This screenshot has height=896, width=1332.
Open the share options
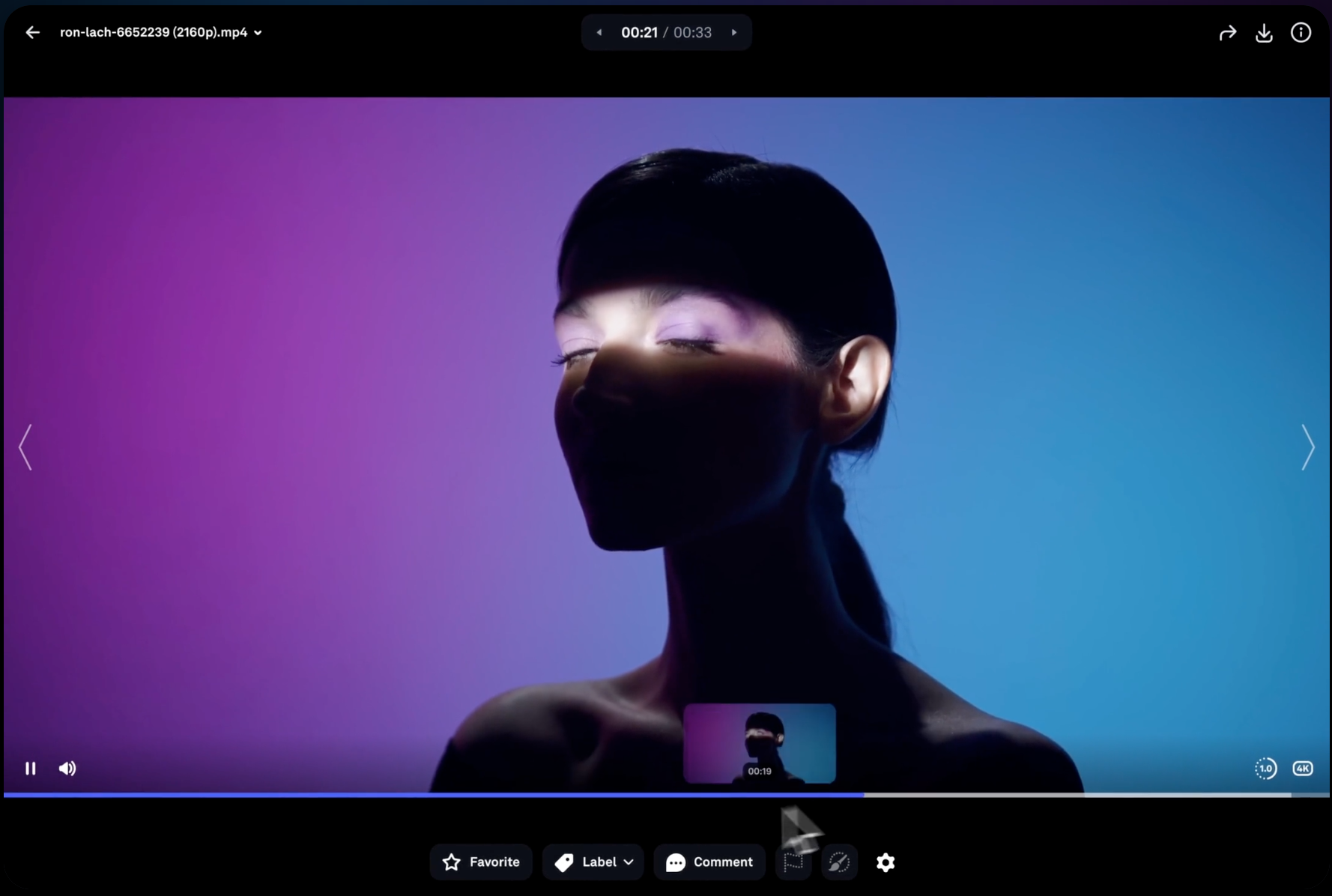point(1228,32)
